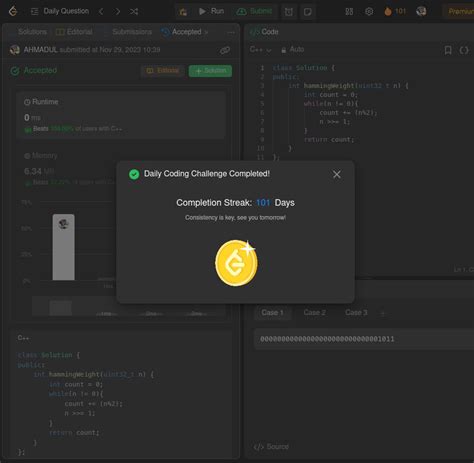Copy submission link icon

225,50
